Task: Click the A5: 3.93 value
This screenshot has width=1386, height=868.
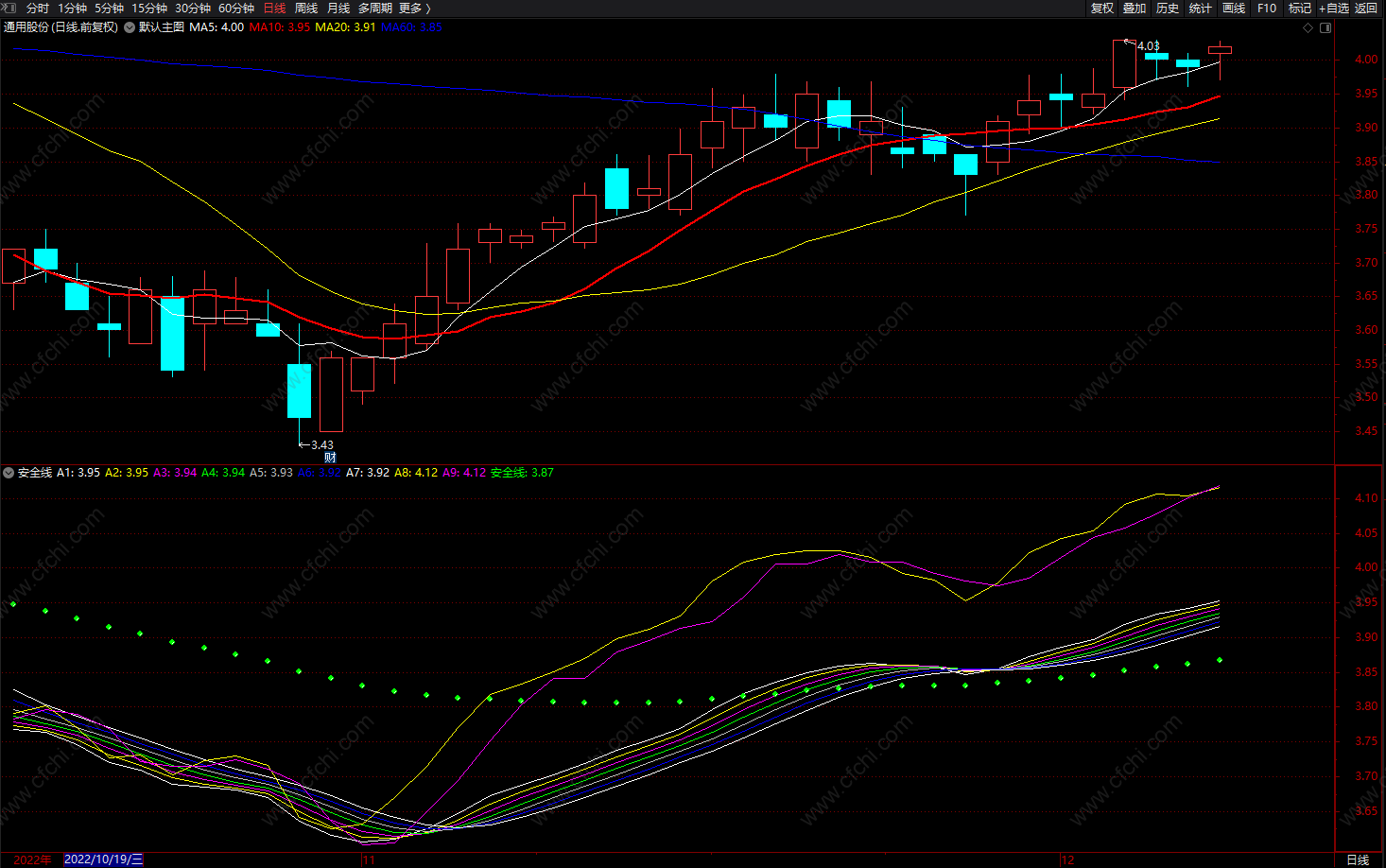Action: (x=271, y=473)
